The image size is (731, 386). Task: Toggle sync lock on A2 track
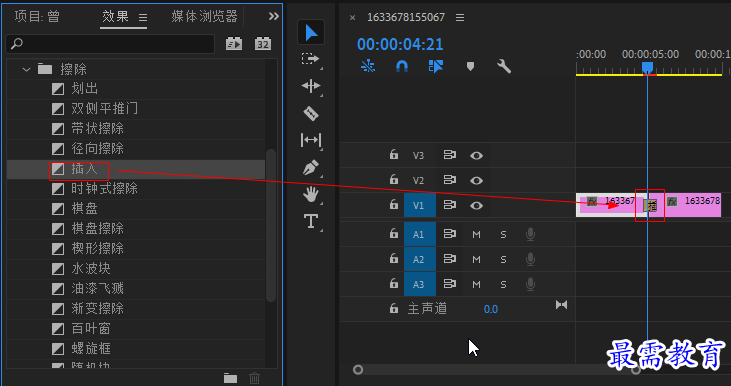449,259
